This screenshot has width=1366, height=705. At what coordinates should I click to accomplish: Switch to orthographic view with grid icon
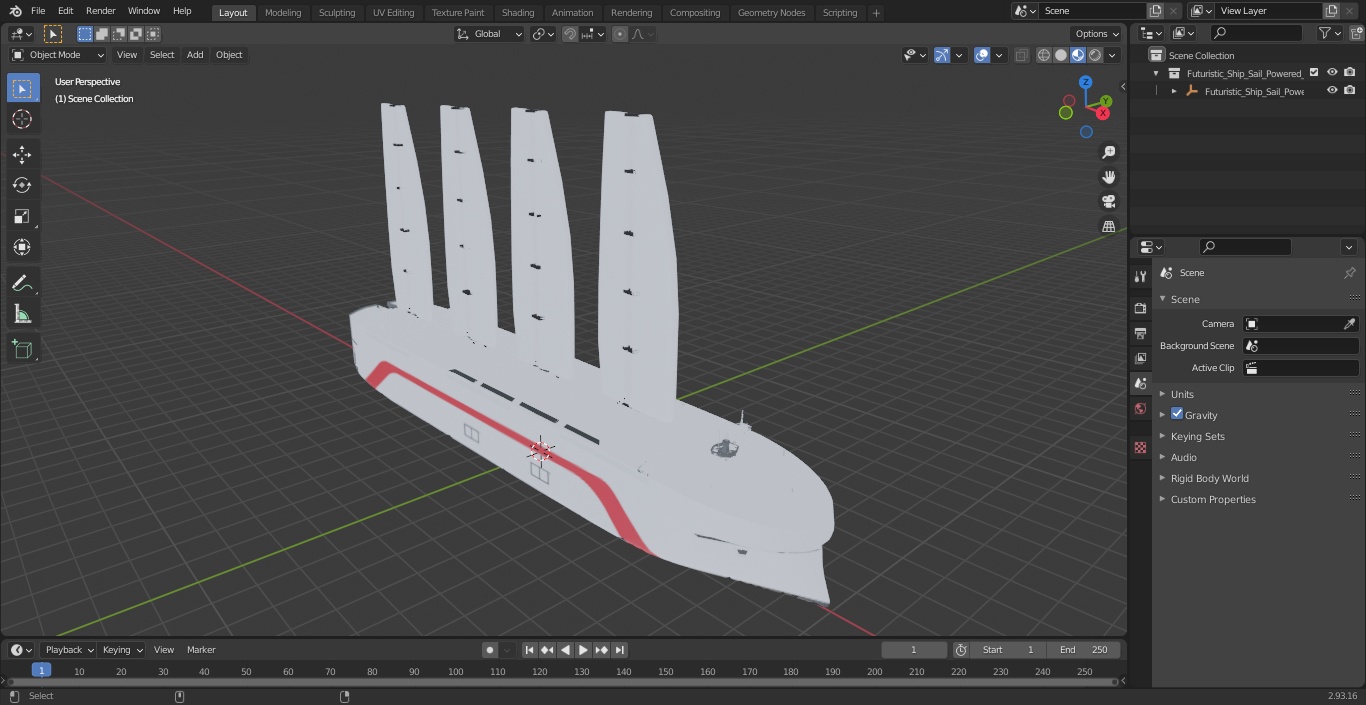click(1108, 227)
